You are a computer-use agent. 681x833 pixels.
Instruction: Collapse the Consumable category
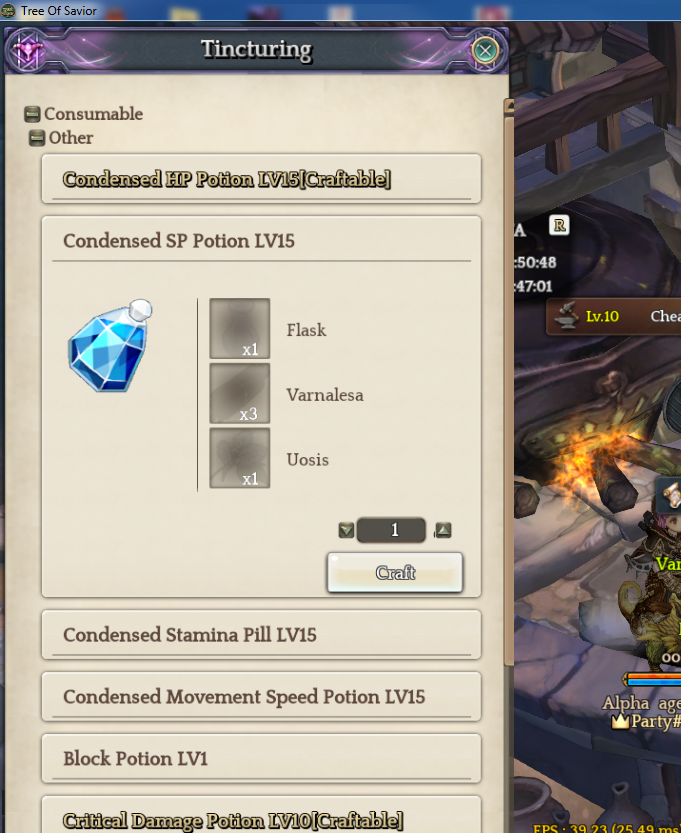32,114
